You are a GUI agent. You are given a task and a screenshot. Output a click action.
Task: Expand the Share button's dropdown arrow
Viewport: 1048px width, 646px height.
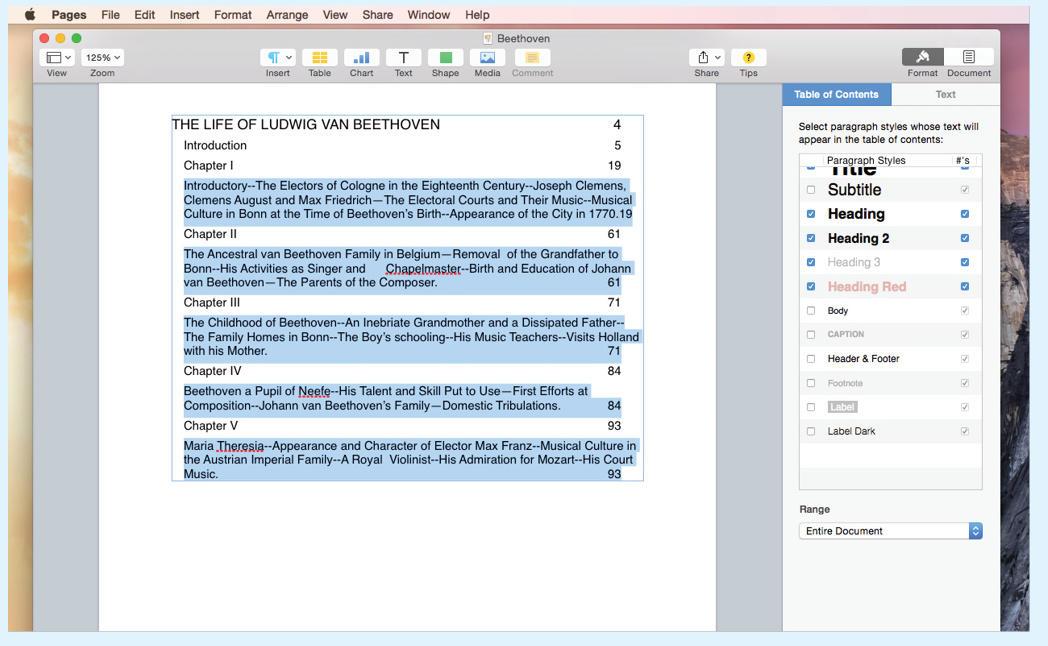(x=718, y=57)
